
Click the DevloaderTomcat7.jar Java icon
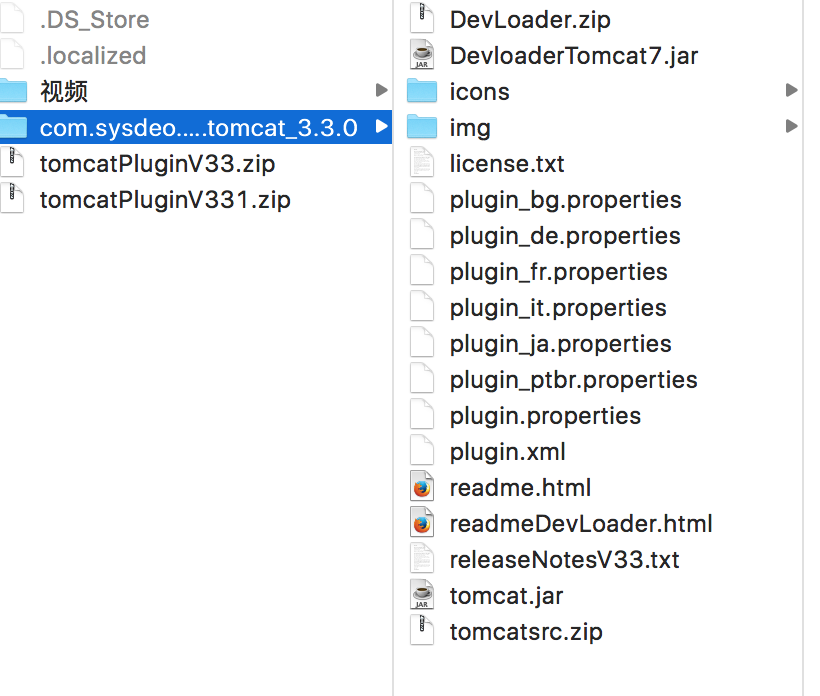pyautogui.click(x=422, y=54)
